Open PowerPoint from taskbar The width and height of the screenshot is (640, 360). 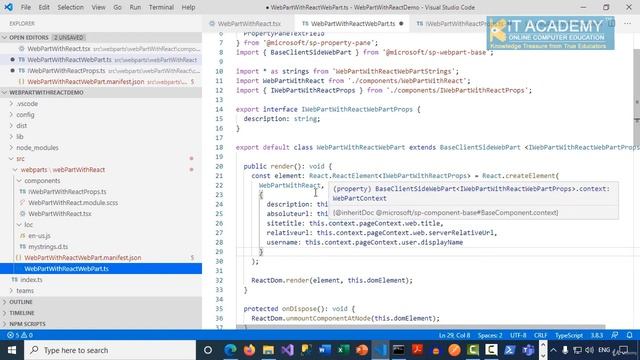tap(362, 350)
